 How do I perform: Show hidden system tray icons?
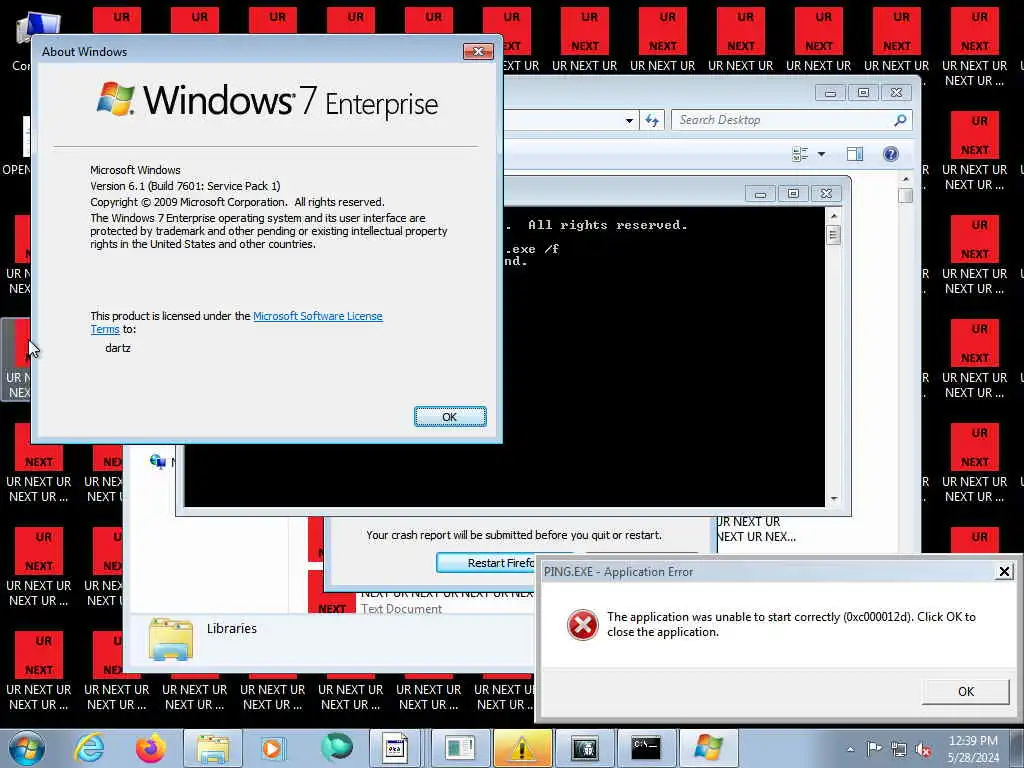850,750
